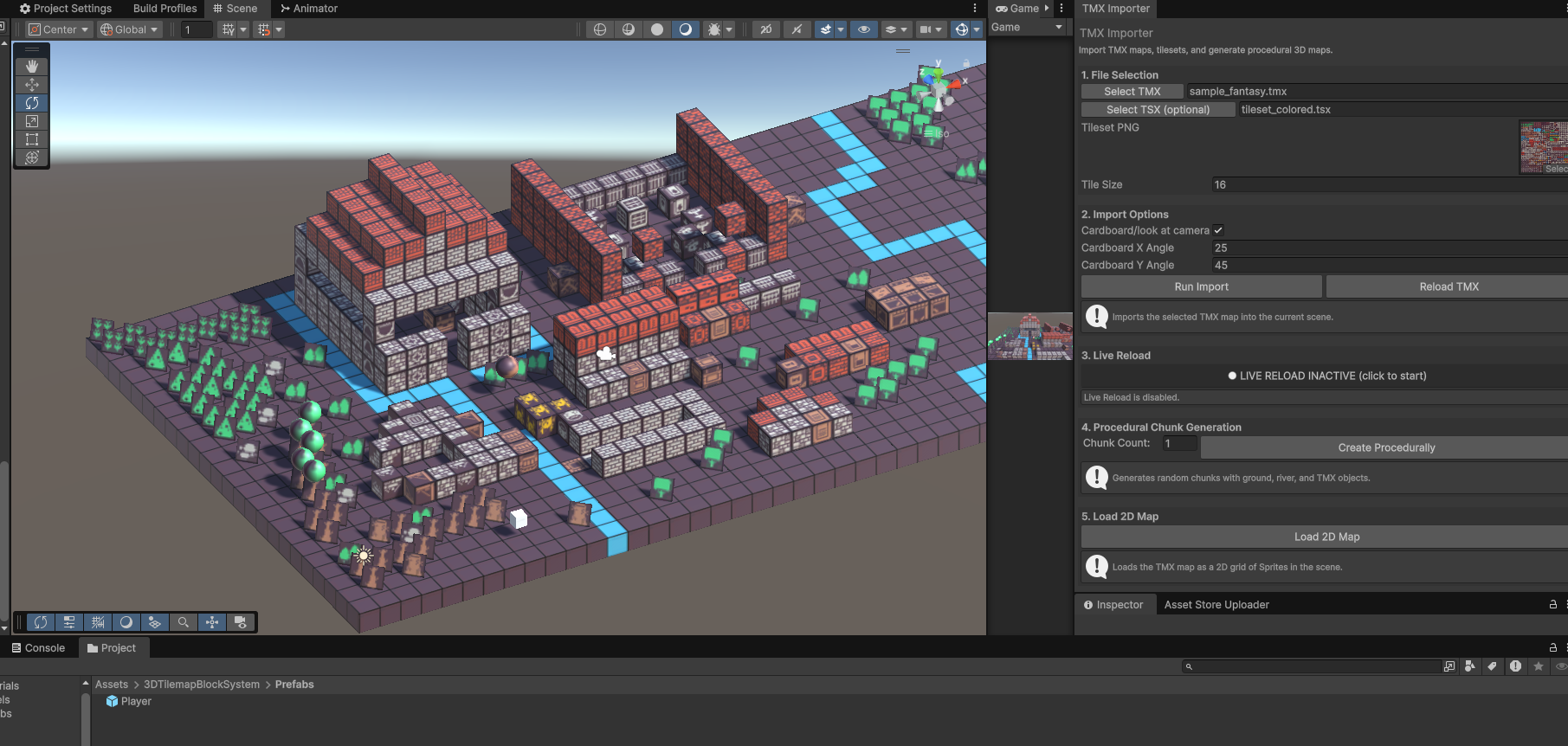The image size is (1568, 746).
Task: Uncheck the Cardboard/look at camera checkbox
Action: tap(1218, 230)
